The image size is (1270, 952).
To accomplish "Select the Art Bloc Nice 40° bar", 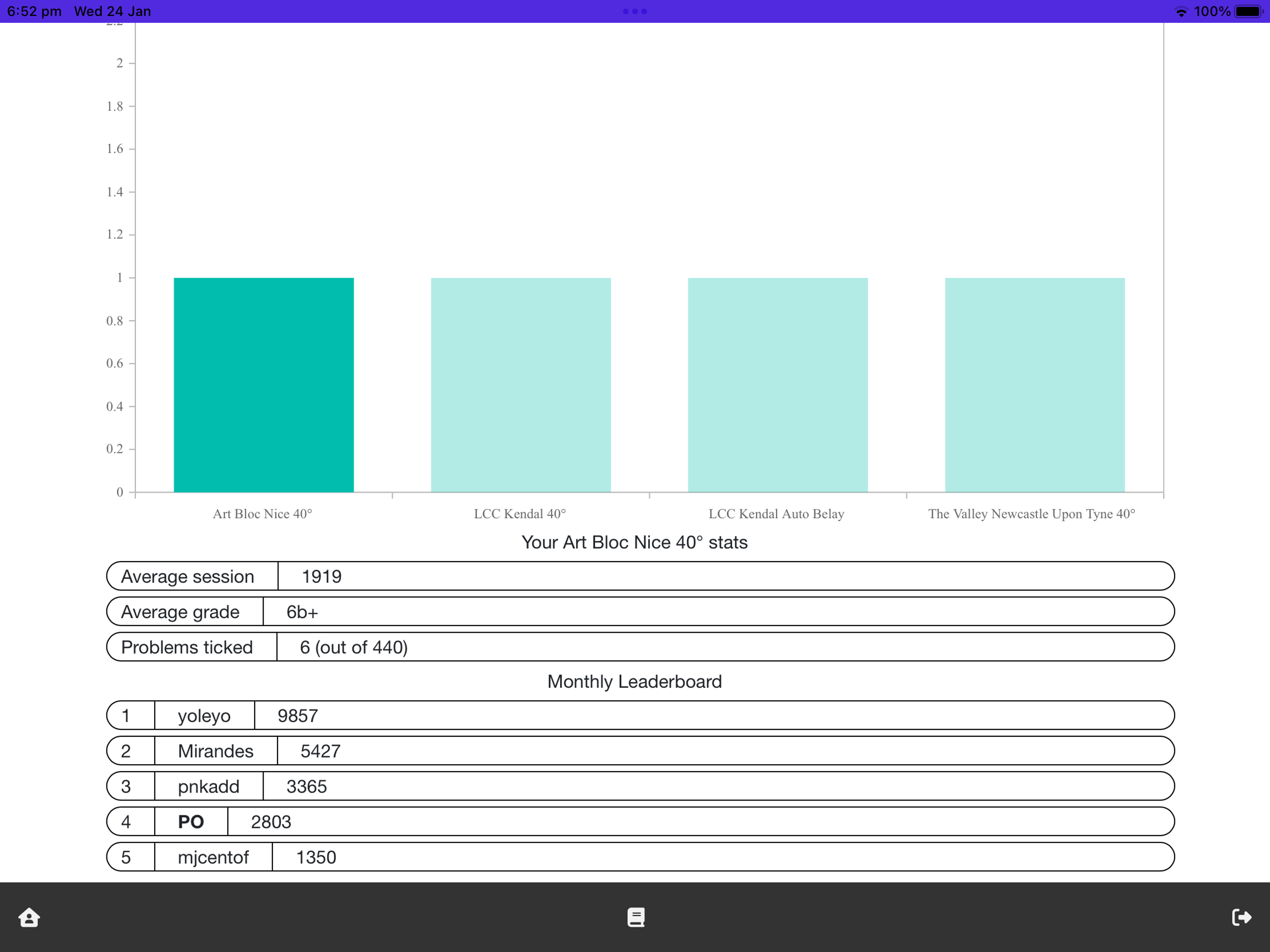I will click(264, 385).
